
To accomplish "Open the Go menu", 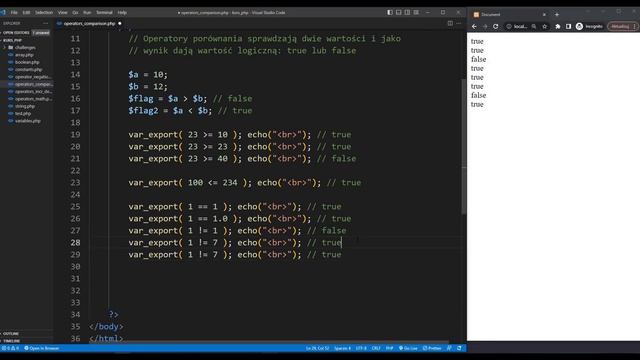I will click(75, 13).
